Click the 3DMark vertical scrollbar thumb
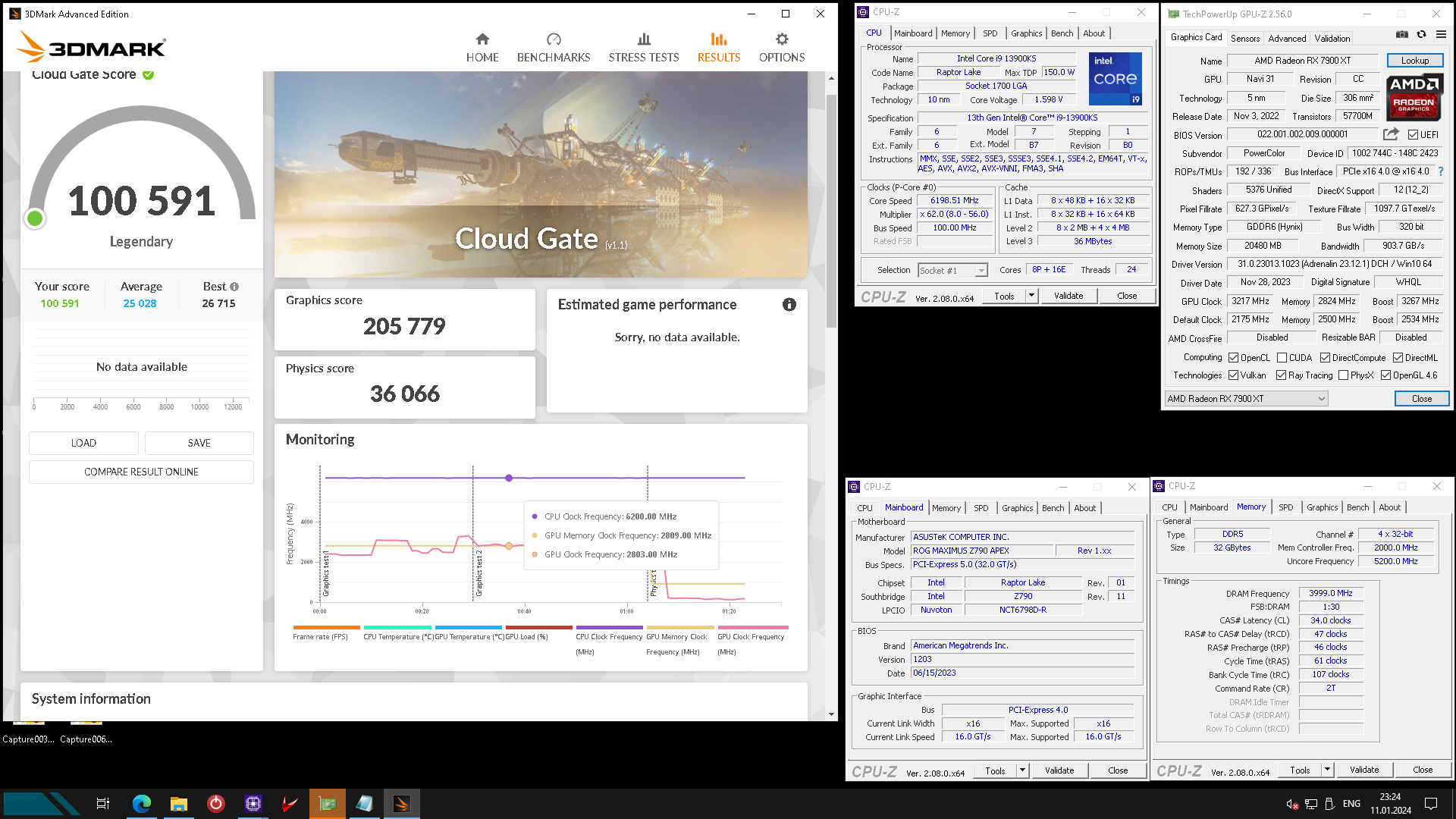1456x819 pixels. click(x=831, y=211)
